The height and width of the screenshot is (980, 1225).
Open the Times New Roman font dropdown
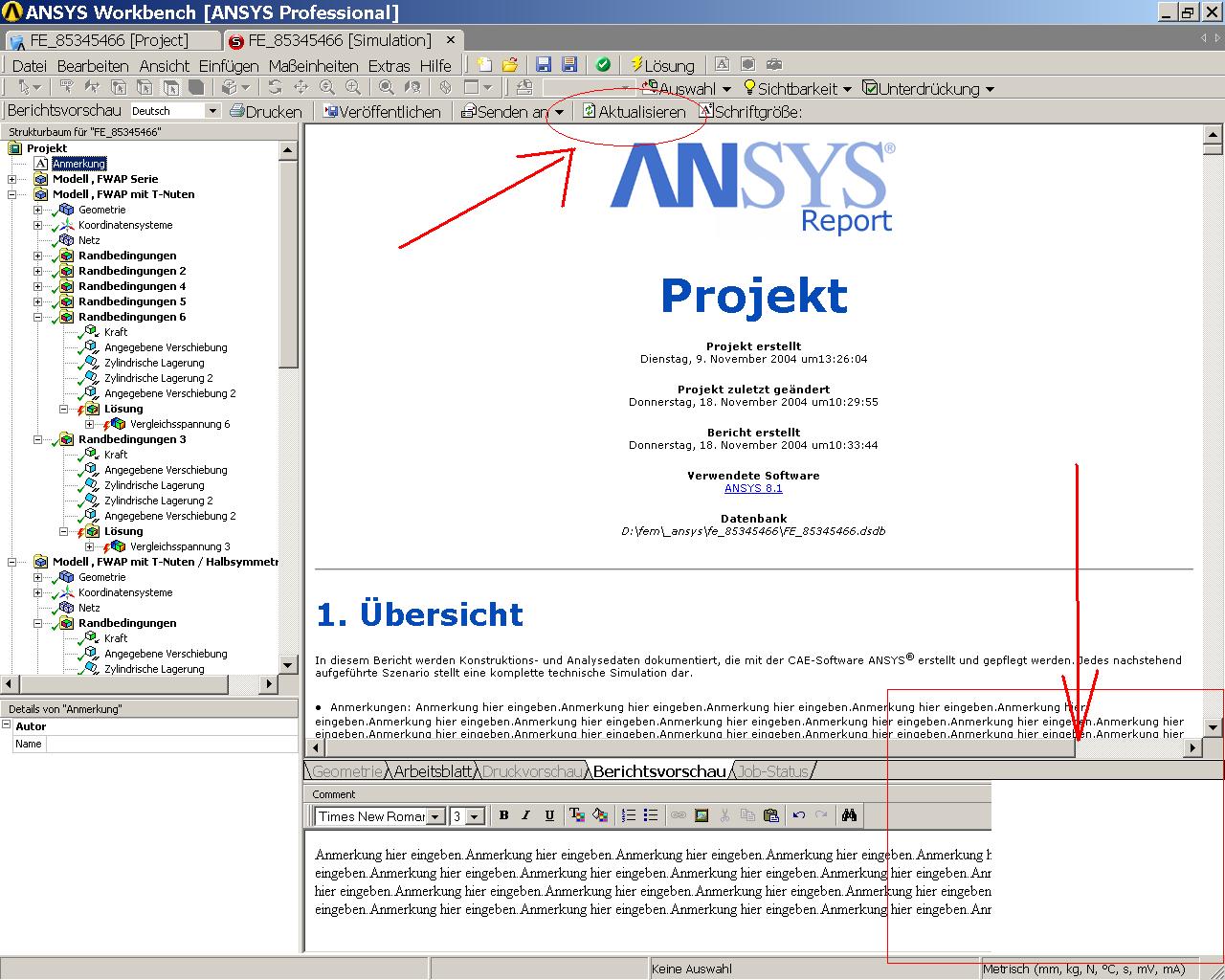[x=435, y=816]
